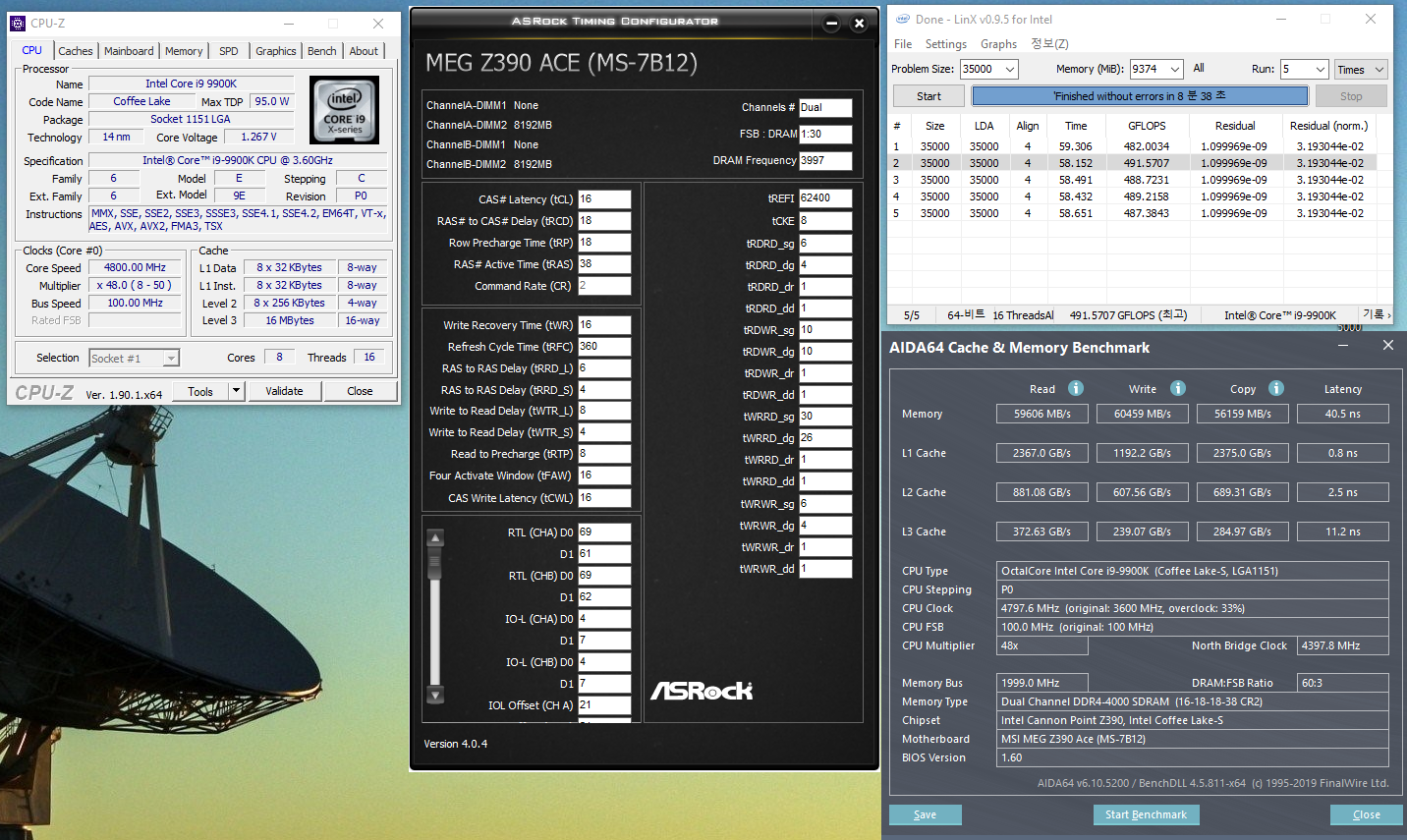Viewport: 1407px width, 840px height.
Task: Click the Tools button in CPU-Z
Action: pyautogui.click(x=200, y=391)
